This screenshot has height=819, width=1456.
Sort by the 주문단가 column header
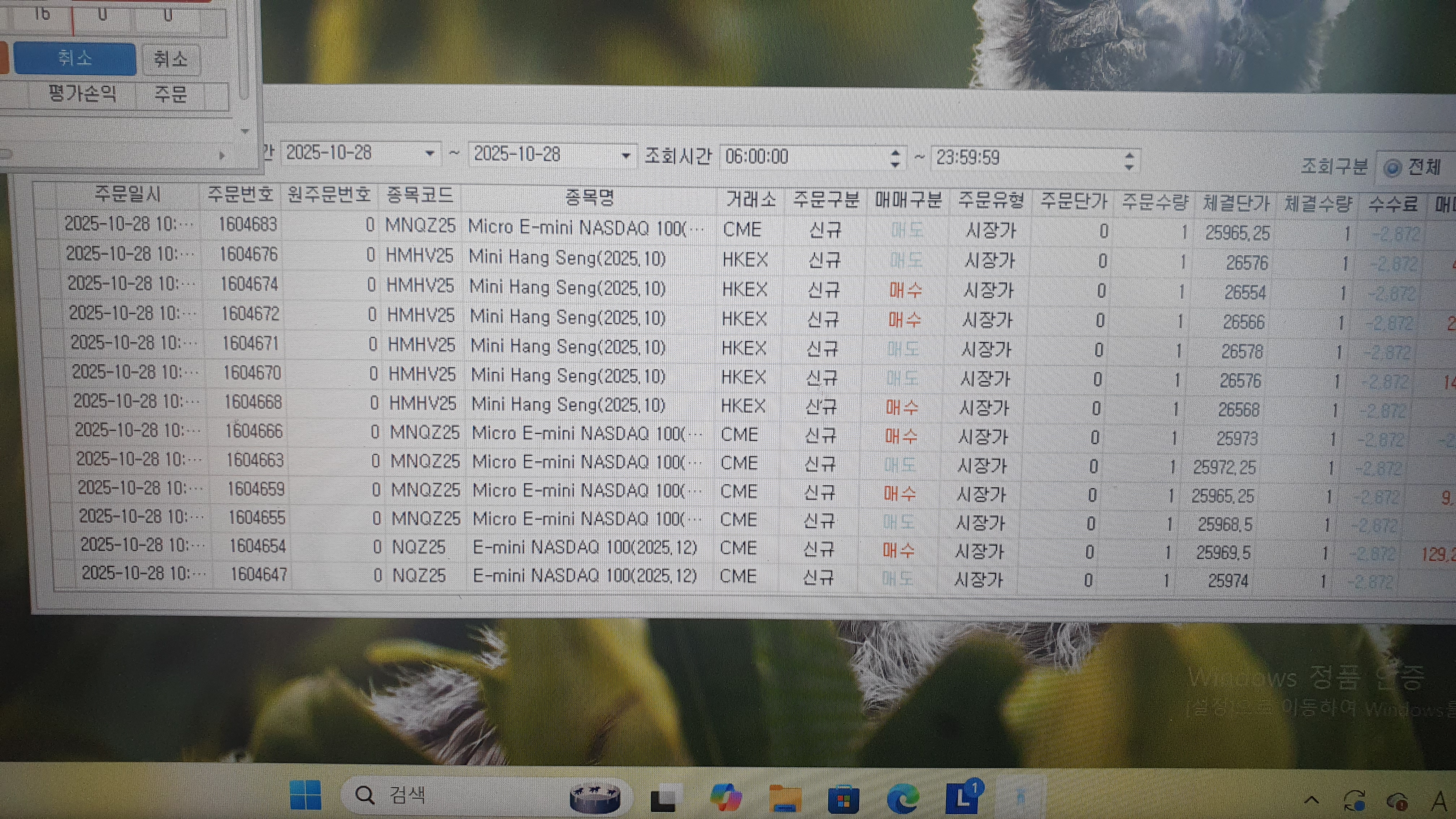pyautogui.click(x=1073, y=201)
